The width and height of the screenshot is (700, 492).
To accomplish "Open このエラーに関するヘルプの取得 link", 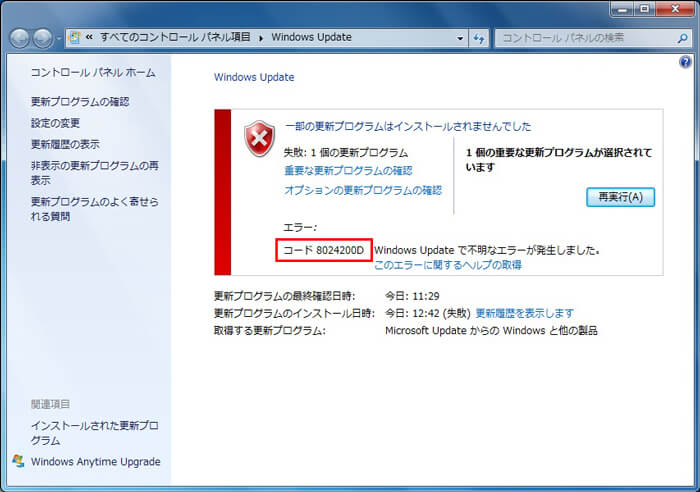I will [448, 265].
